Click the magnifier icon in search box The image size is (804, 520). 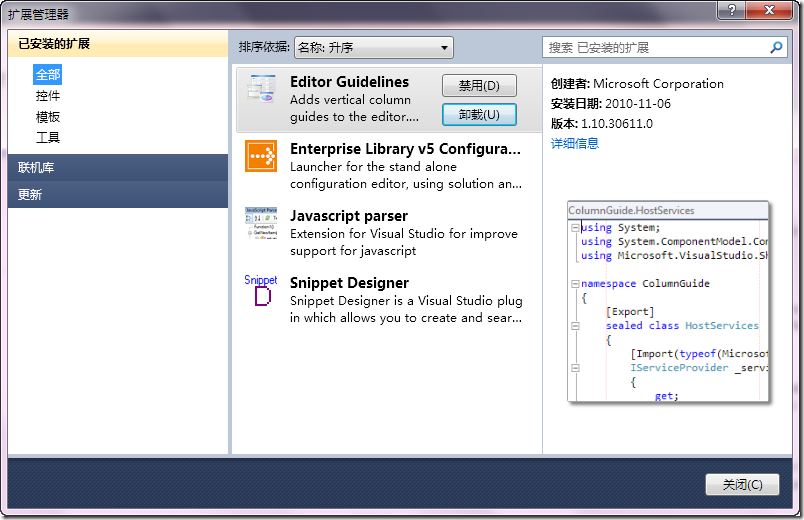point(776,47)
